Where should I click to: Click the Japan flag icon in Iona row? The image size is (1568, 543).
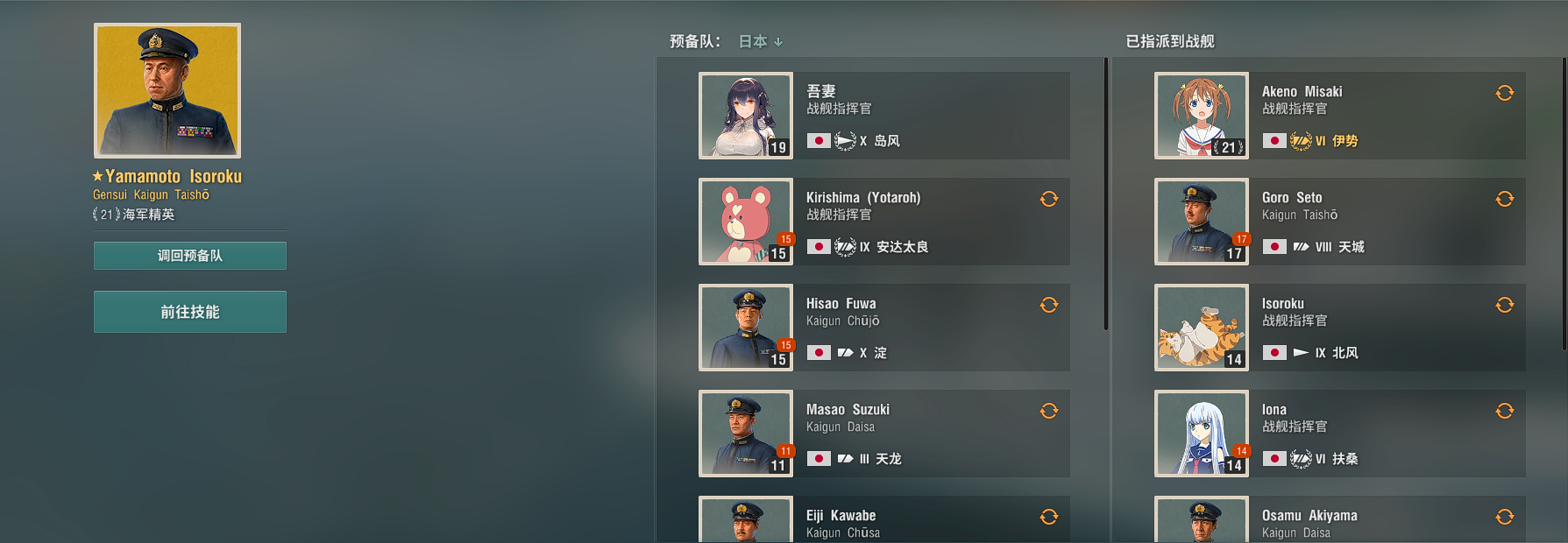pos(1274,459)
